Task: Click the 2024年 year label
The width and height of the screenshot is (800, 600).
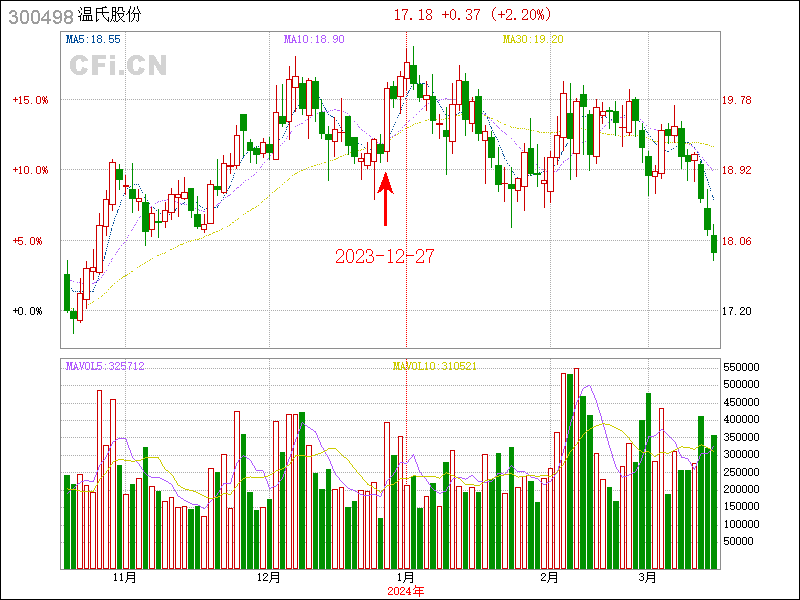Action: click(405, 591)
